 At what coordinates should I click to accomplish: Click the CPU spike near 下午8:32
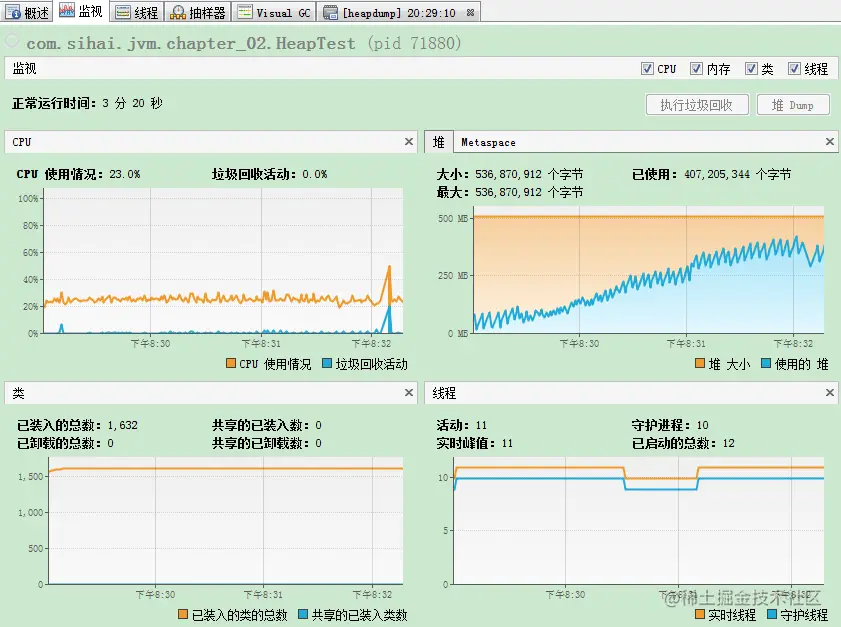tap(389, 268)
